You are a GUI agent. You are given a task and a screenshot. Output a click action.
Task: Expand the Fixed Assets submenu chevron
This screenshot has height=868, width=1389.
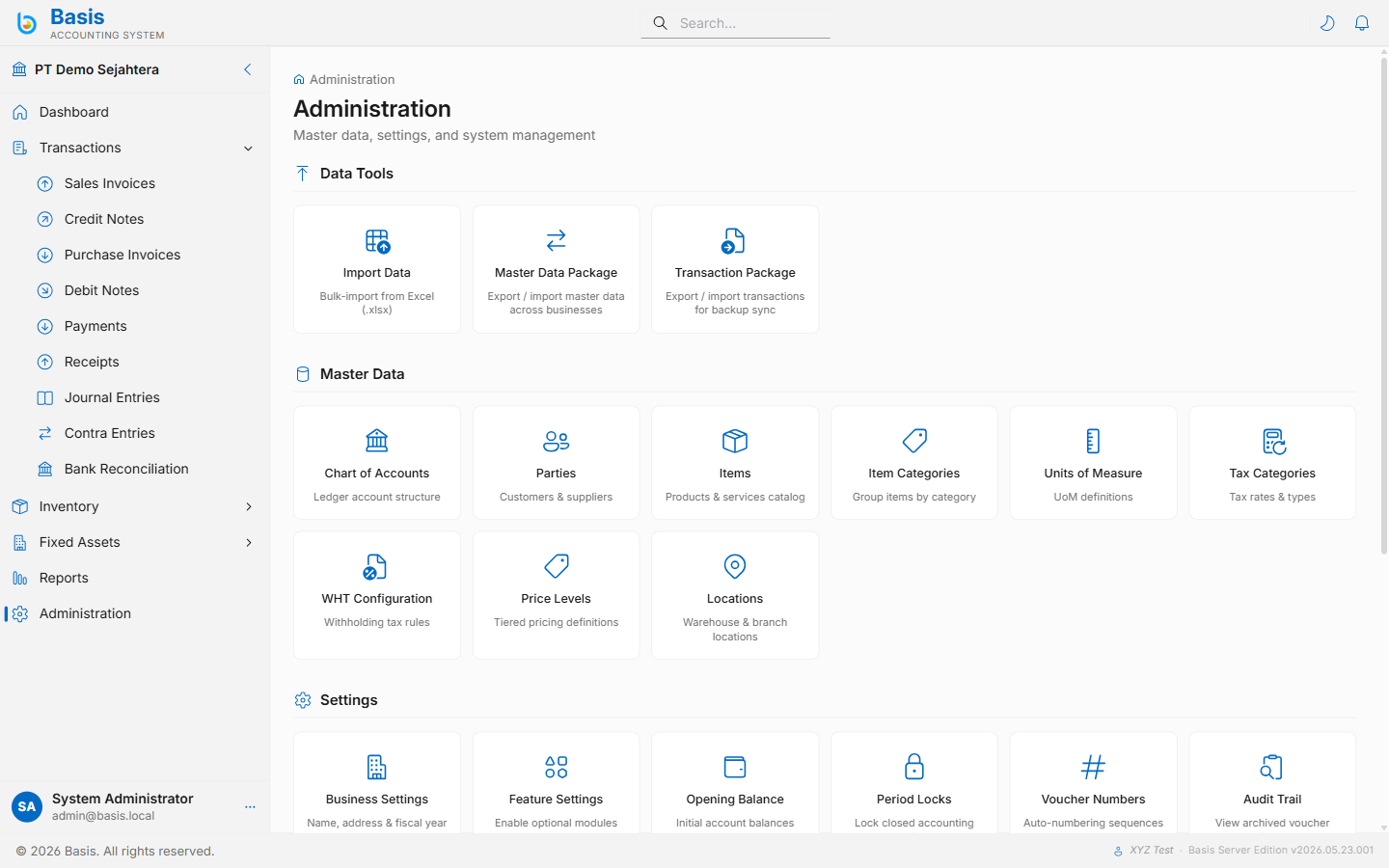coord(249,542)
